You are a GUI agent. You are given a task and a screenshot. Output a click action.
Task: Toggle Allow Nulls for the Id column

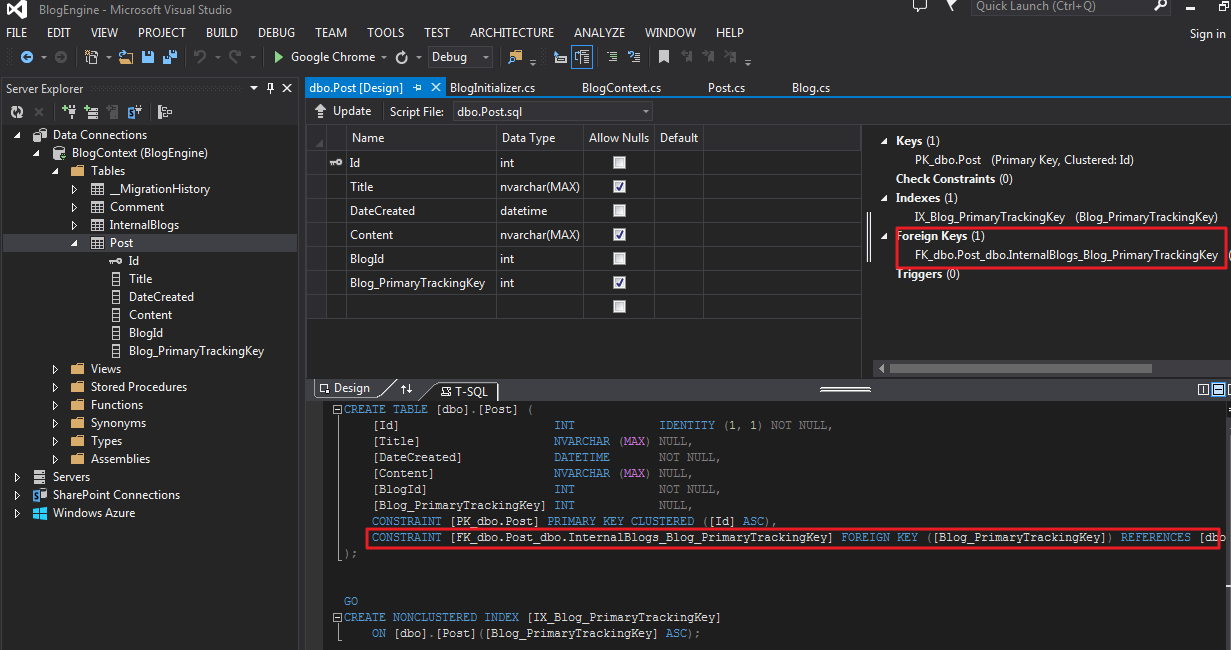(619, 162)
